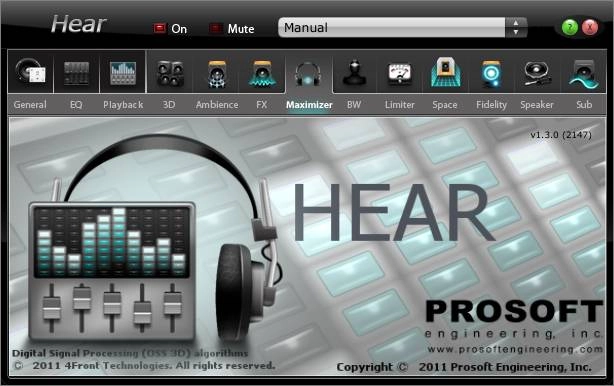Switch to the BW tab label

pyautogui.click(x=354, y=105)
